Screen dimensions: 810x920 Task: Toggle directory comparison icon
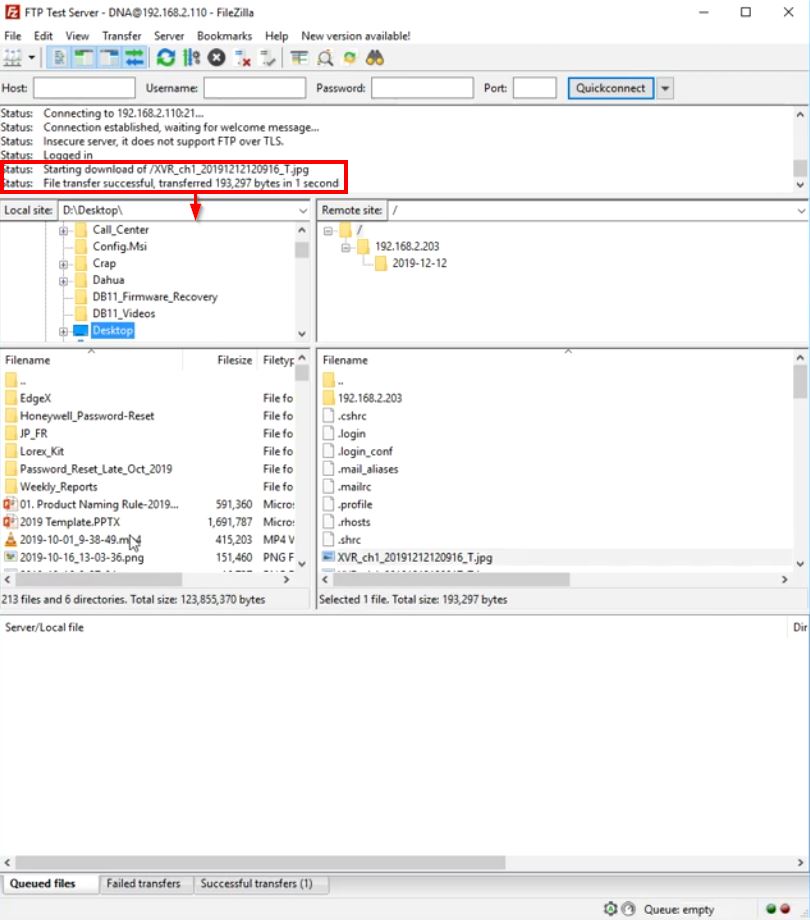tap(325, 58)
